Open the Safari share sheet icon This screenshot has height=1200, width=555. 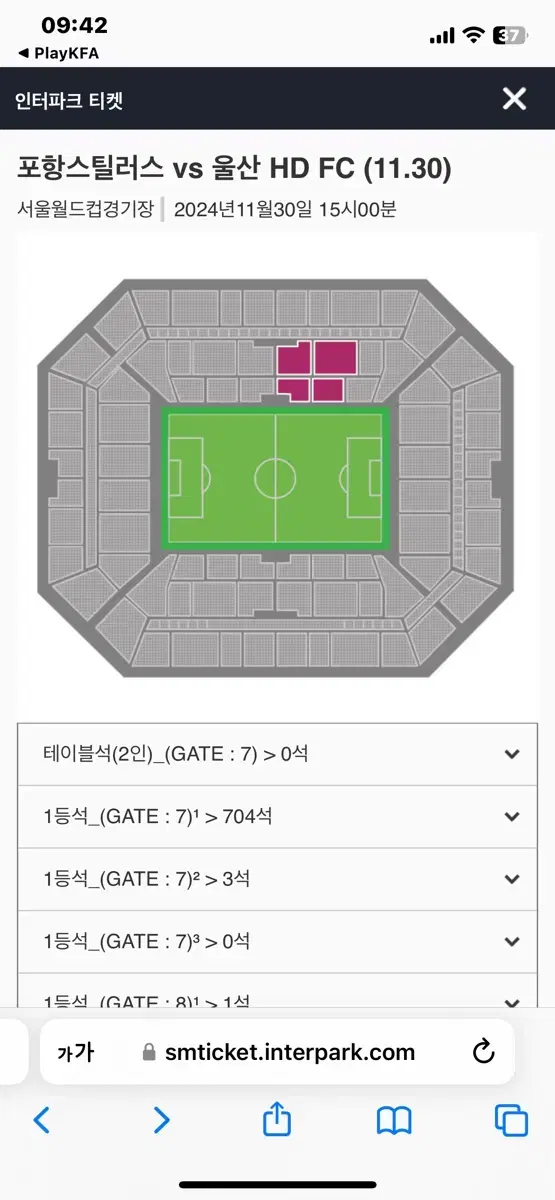coord(276,1119)
